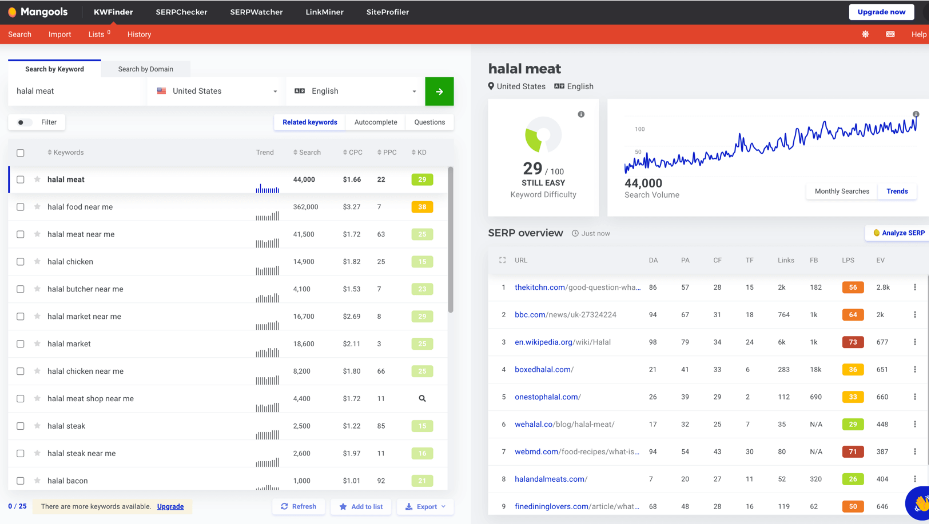Toggle the Filter switch
929x524 pixels.
[24, 122]
